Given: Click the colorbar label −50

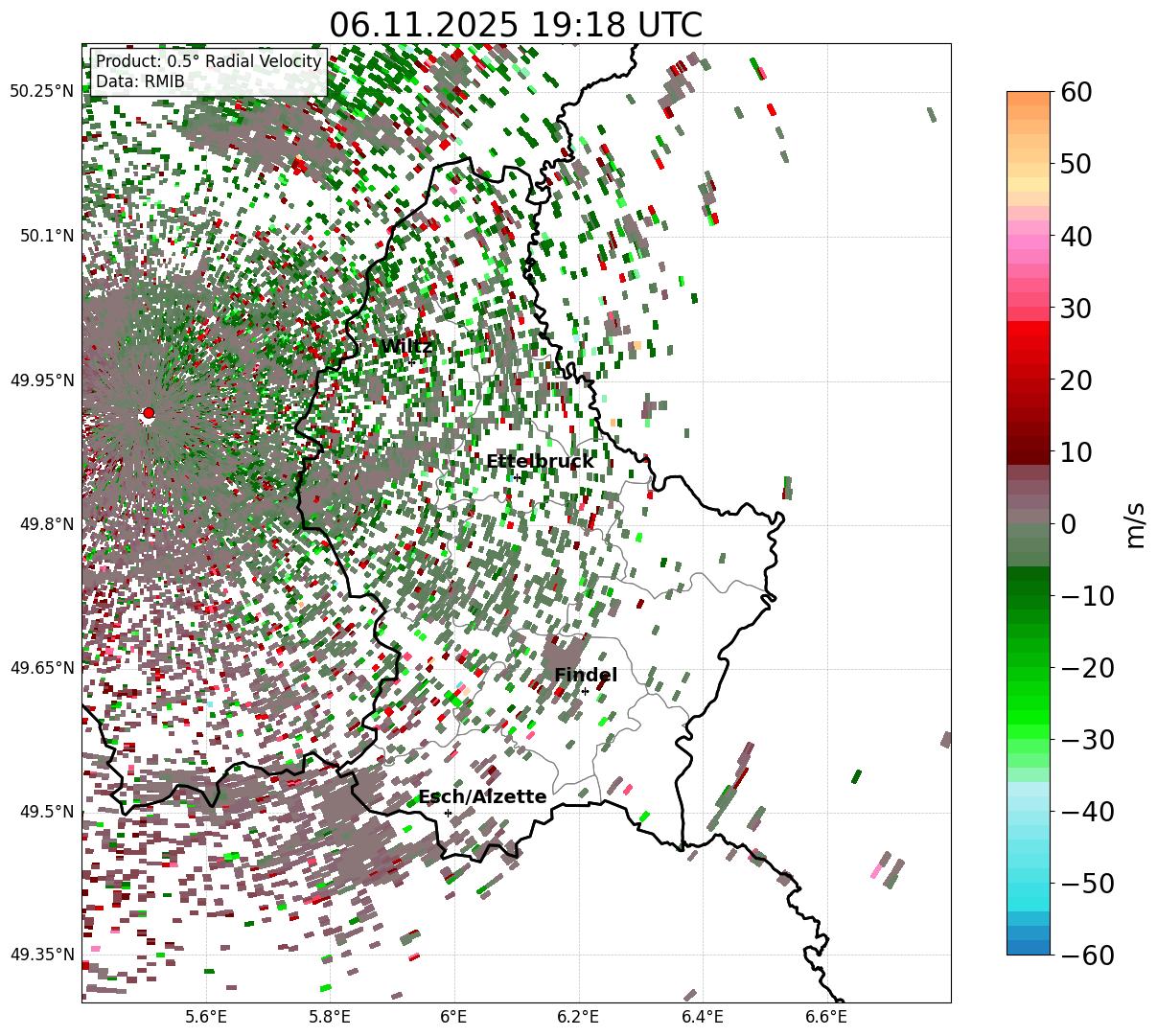Looking at the screenshot, I should [1087, 883].
